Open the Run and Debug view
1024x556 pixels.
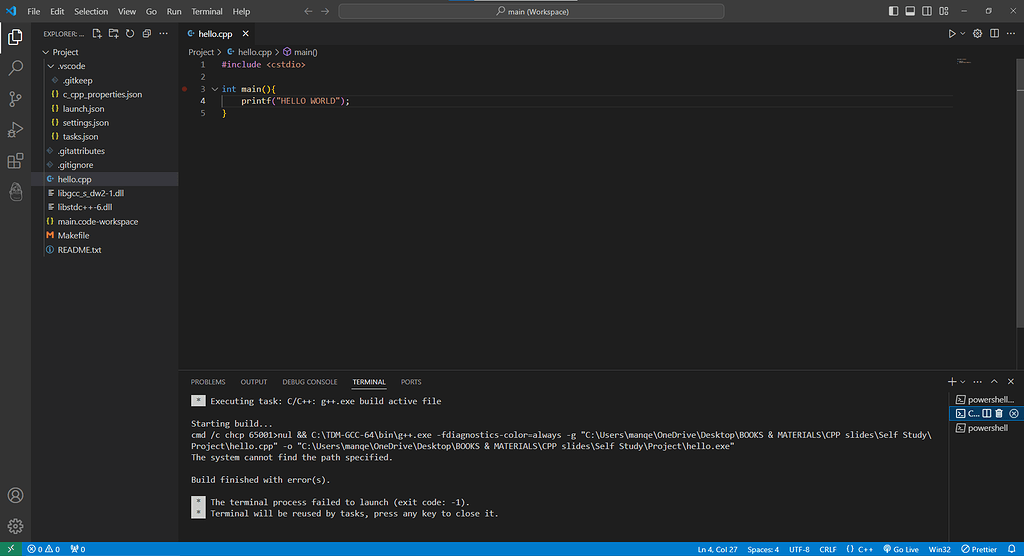[x=15, y=130]
